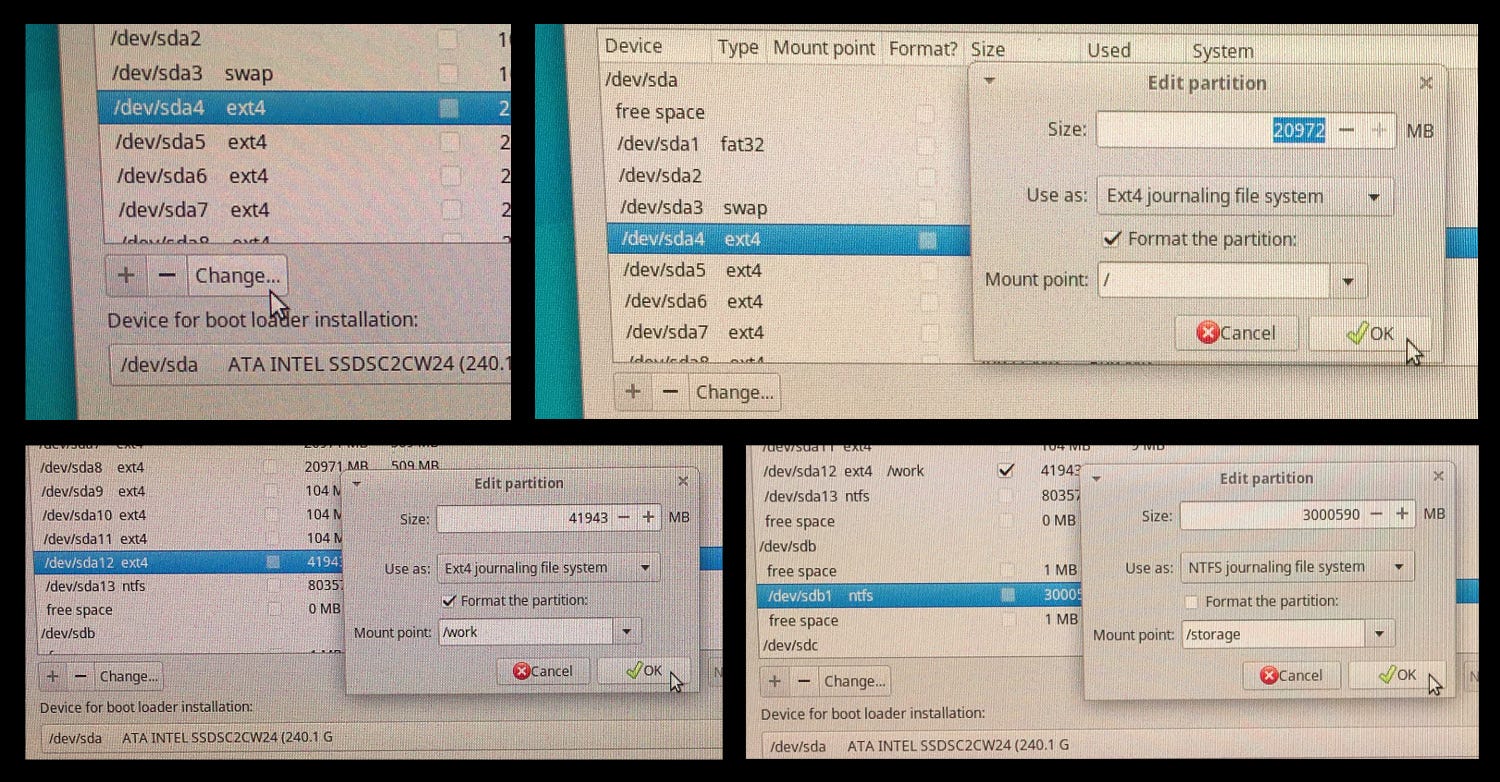Image resolution: width=1500 pixels, height=782 pixels.
Task: Click the − button in the /storage dialog photo
Action: click(x=804, y=681)
